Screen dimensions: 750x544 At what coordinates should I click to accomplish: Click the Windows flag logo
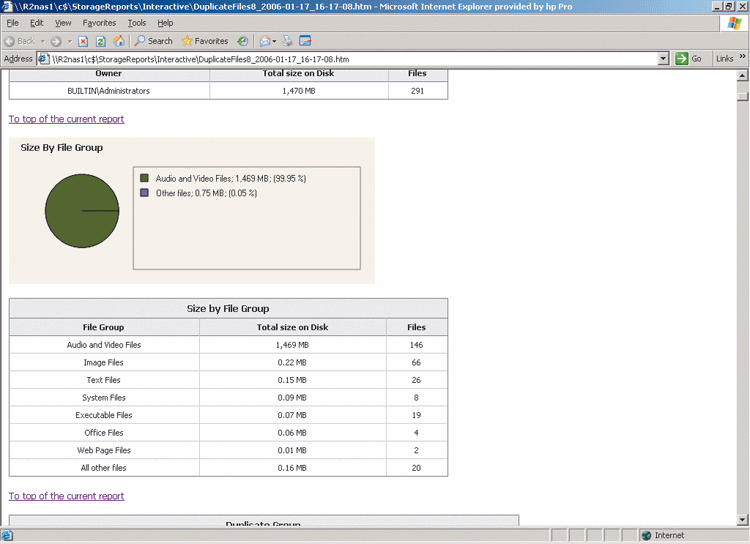[734, 23]
